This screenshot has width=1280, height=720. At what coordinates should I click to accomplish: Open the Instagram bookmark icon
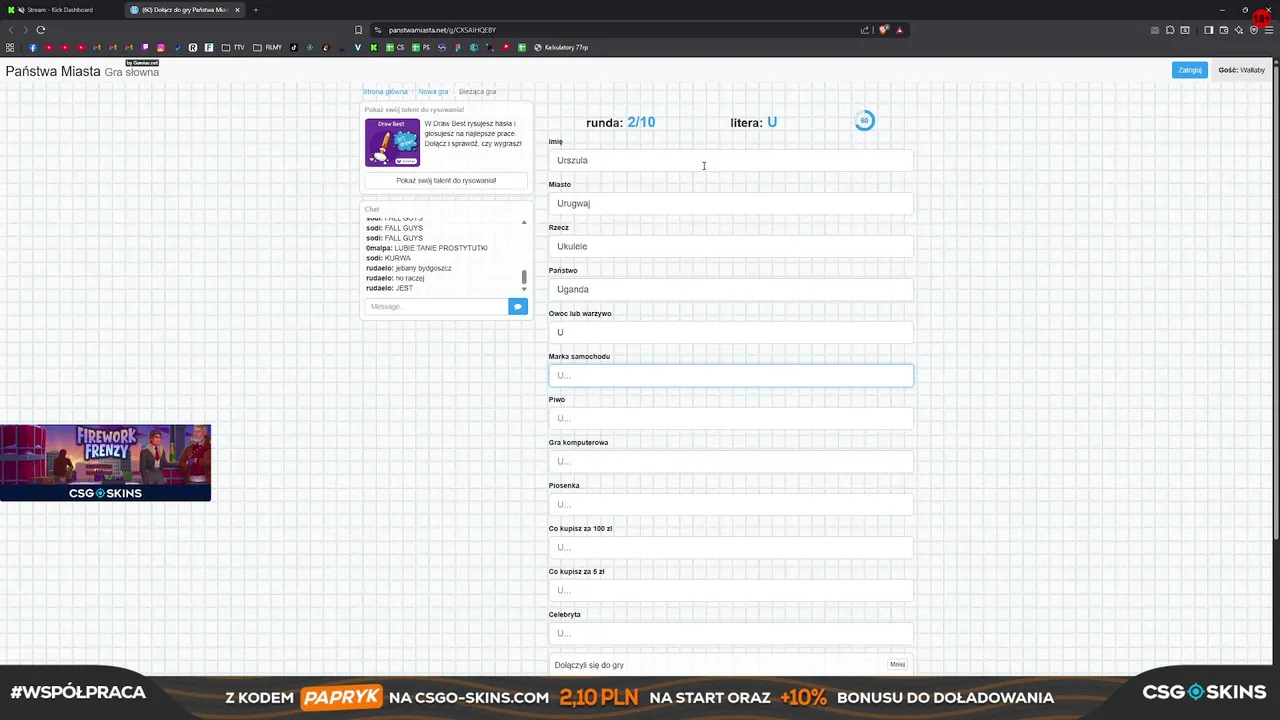click(161, 47)
